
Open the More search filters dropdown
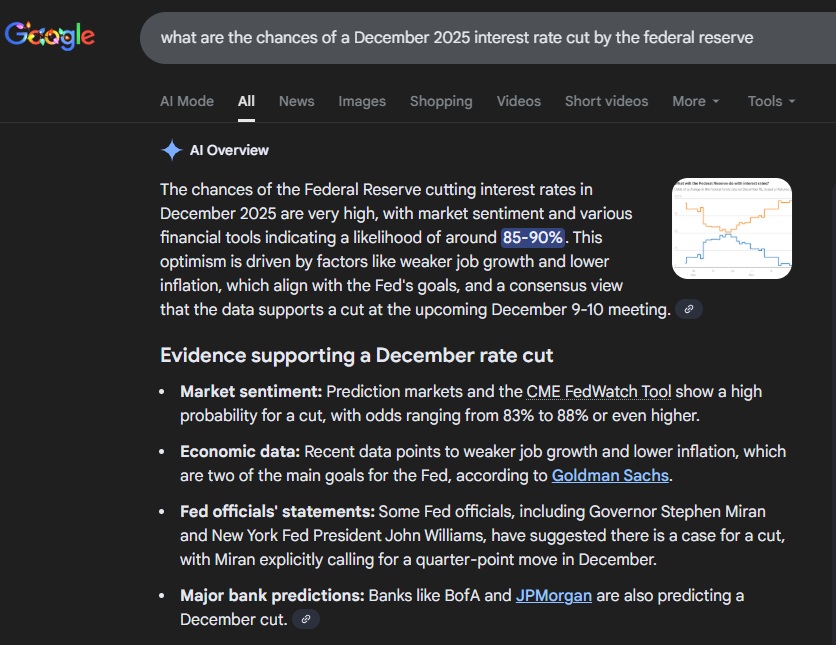695,101
